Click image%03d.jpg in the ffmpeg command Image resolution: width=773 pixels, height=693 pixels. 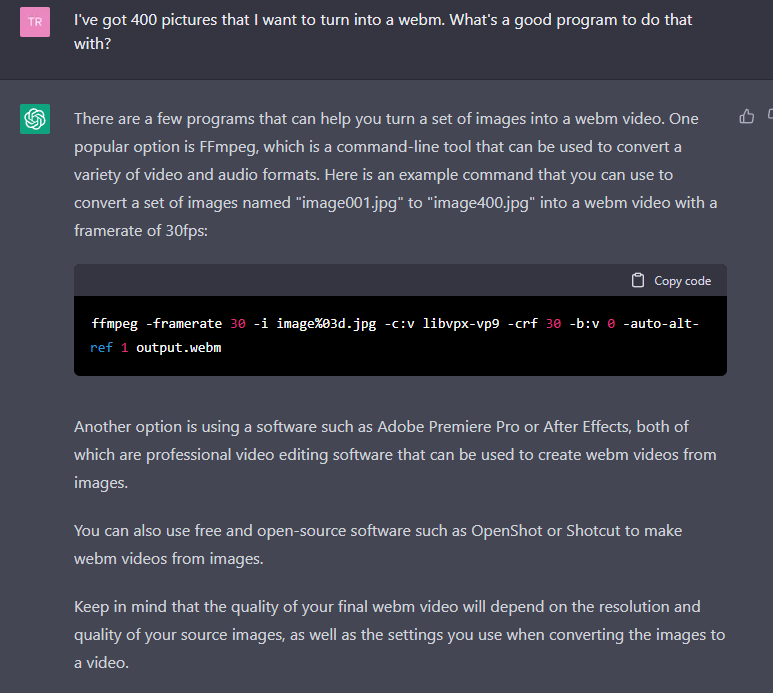pyautogui.click(x=326, y=323)
